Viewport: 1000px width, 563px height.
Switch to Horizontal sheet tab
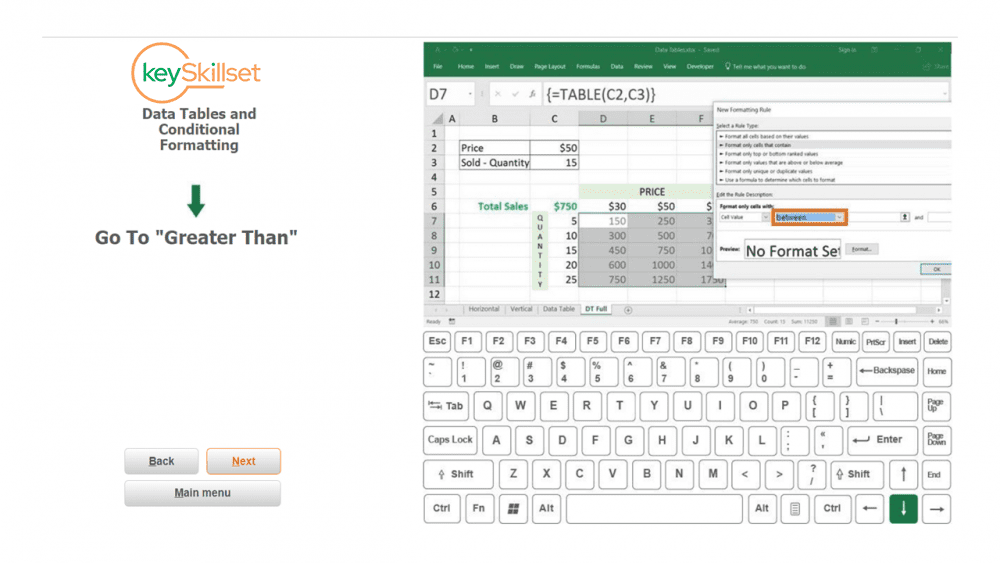tap(483, 309)
